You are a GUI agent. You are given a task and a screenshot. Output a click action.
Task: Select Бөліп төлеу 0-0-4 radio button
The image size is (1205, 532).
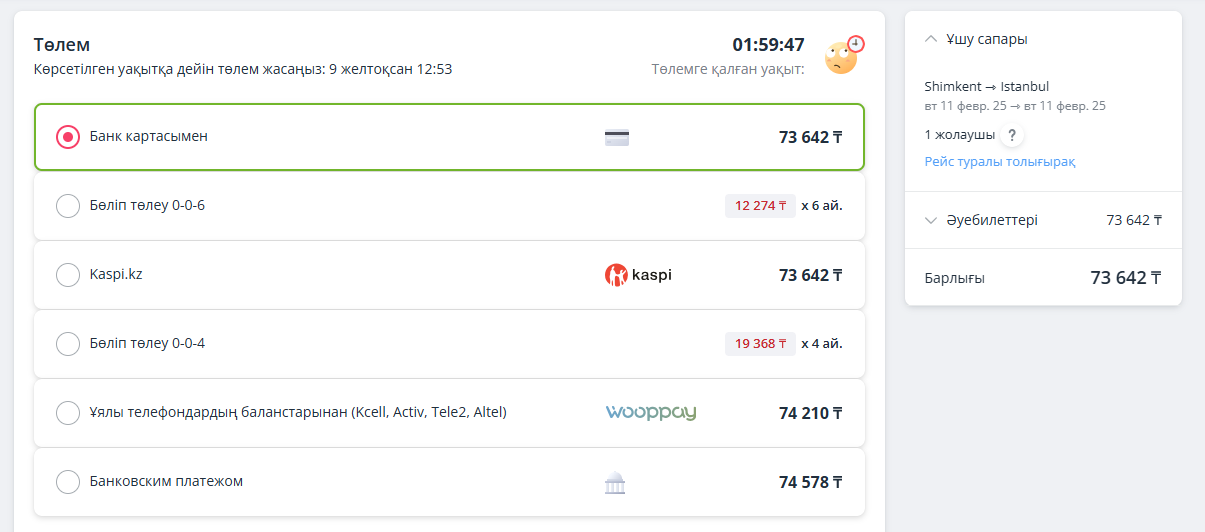(68, 344)
